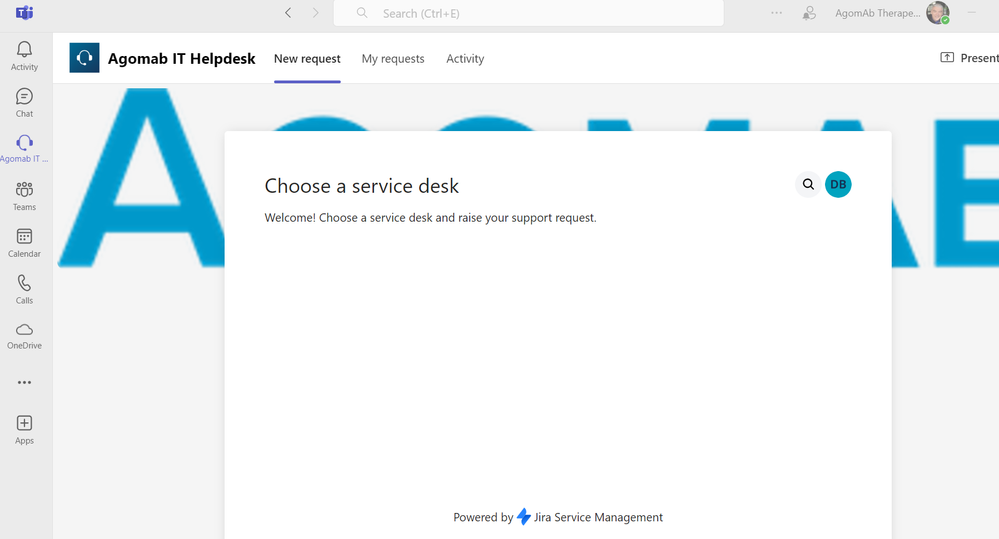The image size is (999, 539).
Task: Open Apps store in the sidebar
Action: [24, 430]
